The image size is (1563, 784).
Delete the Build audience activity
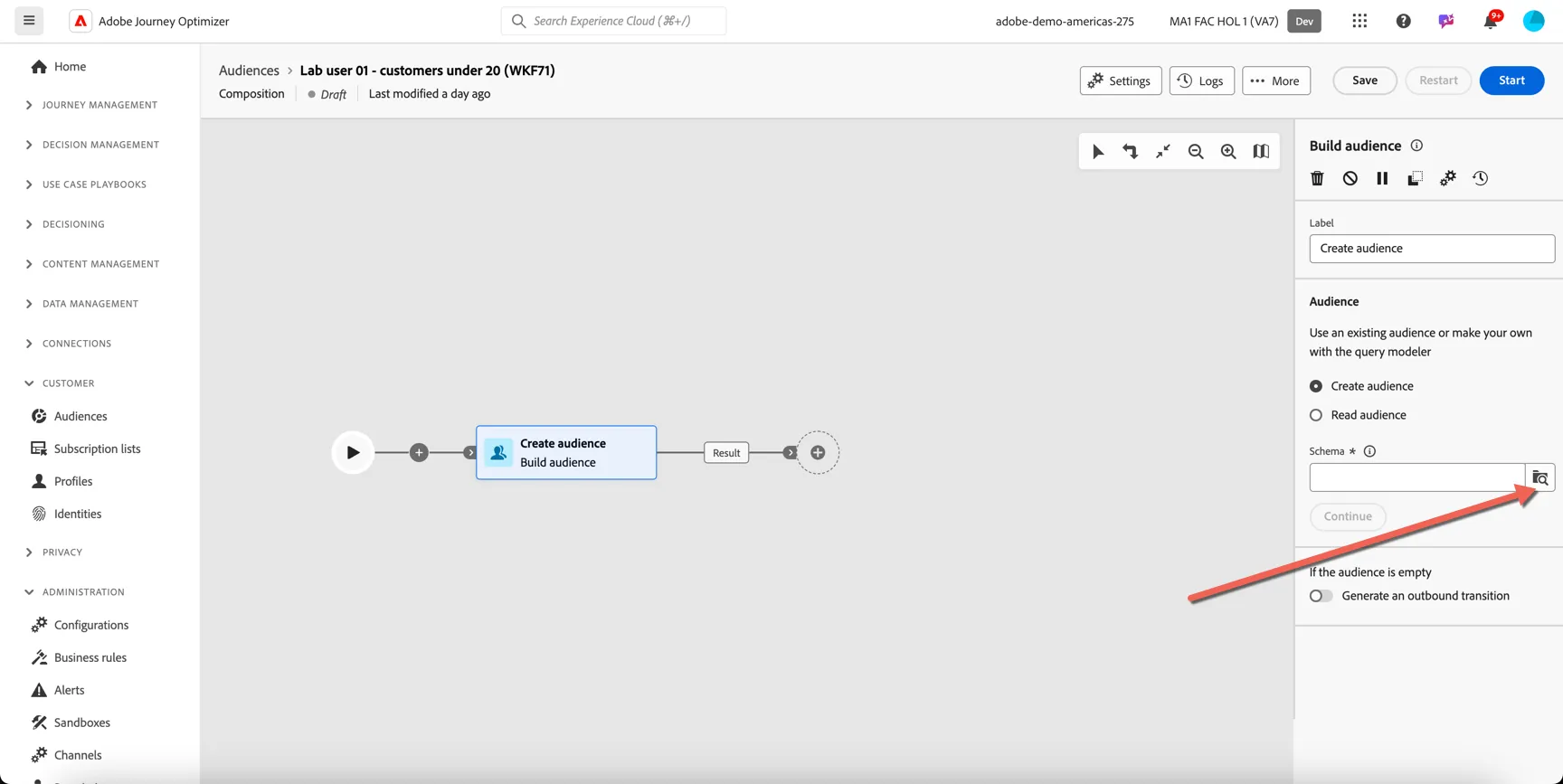[x=1317, y=178]
